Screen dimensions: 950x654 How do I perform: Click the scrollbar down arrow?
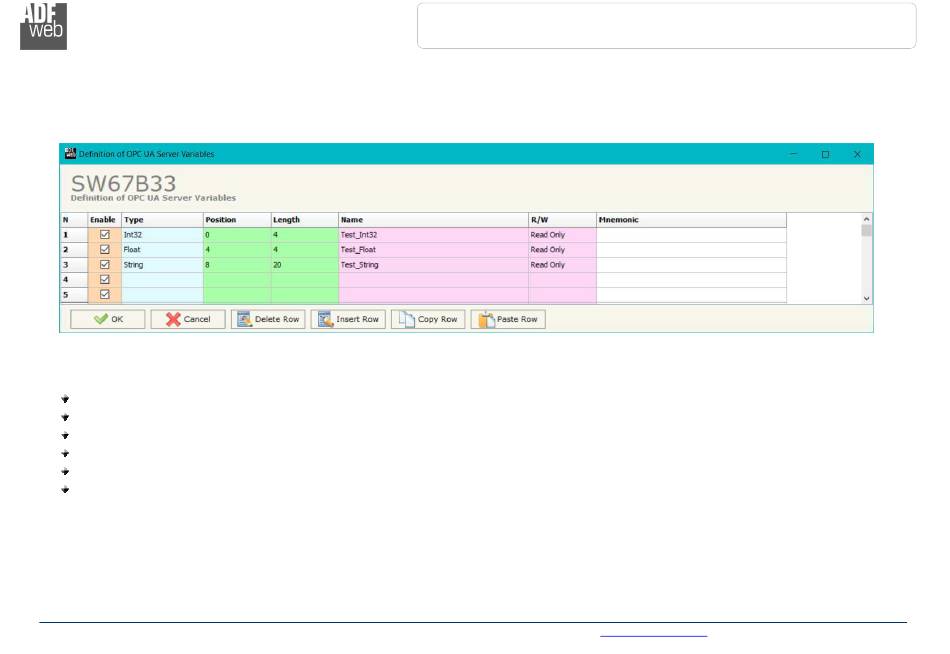coord(866,298)
